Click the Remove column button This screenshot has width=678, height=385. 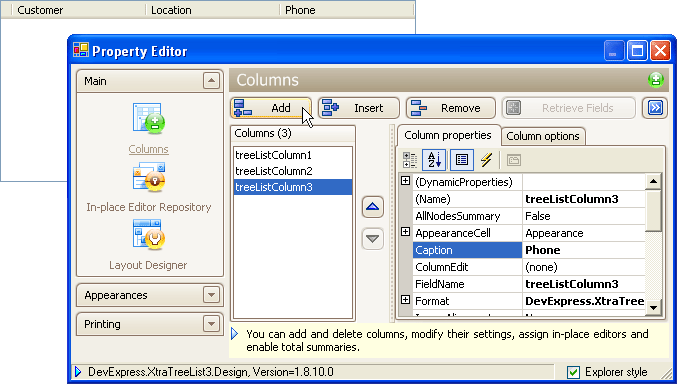pyautogui.click(x=451, y=108)
